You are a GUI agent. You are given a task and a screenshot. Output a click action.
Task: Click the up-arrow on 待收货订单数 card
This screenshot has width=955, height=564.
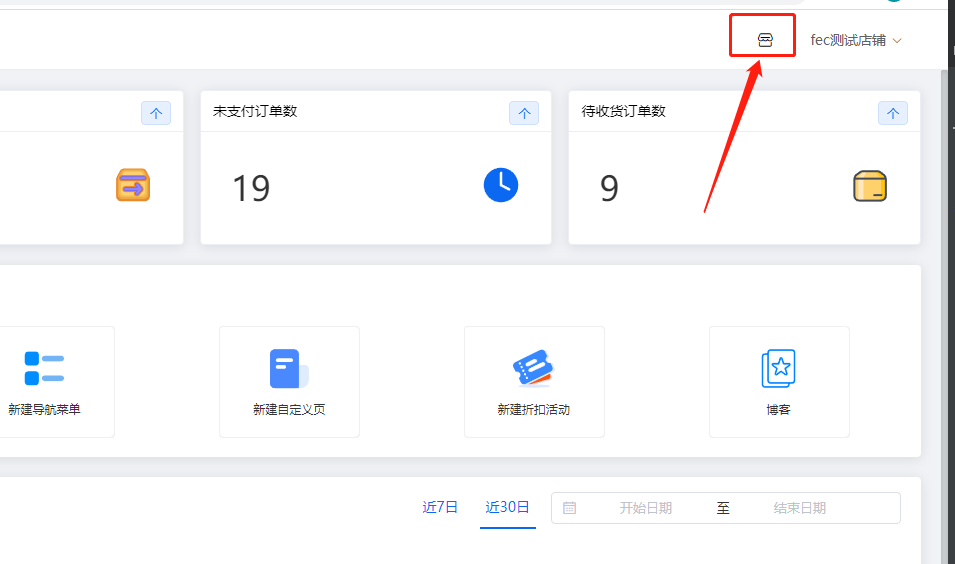[893, 113]
